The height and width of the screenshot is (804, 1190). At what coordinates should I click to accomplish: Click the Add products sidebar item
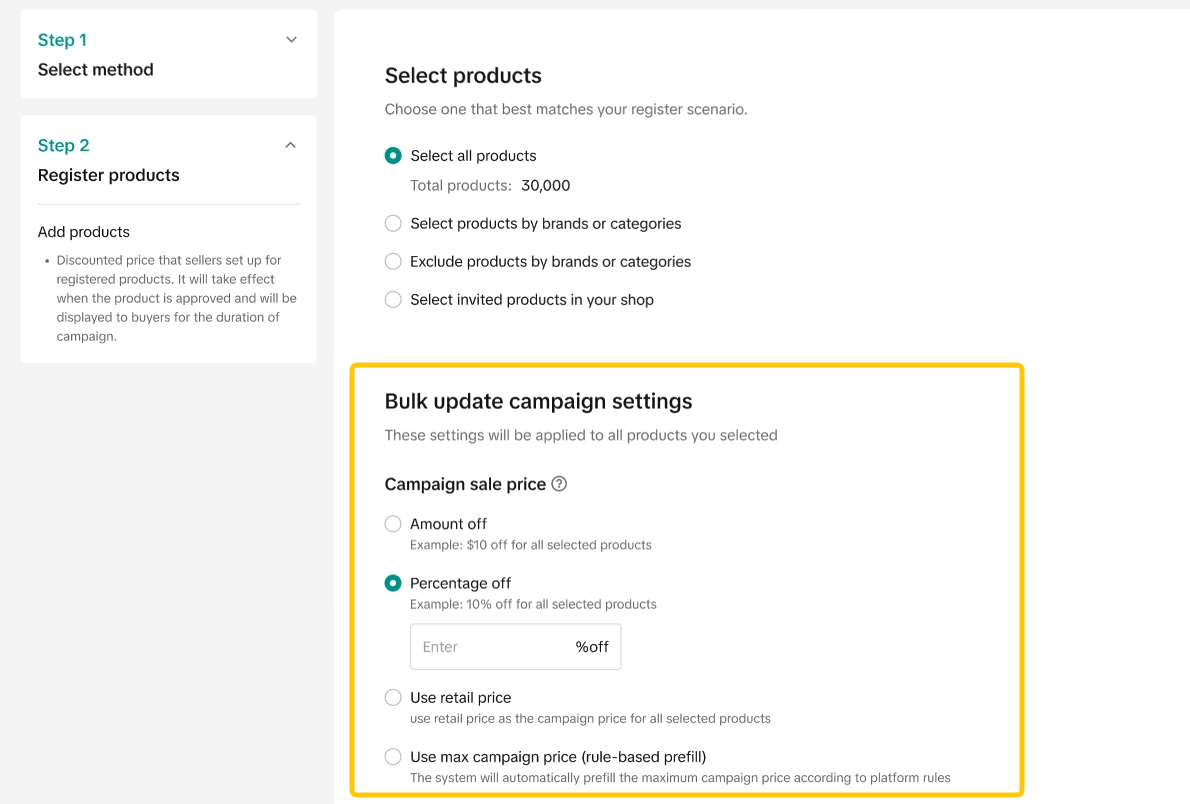coord(84,232)
